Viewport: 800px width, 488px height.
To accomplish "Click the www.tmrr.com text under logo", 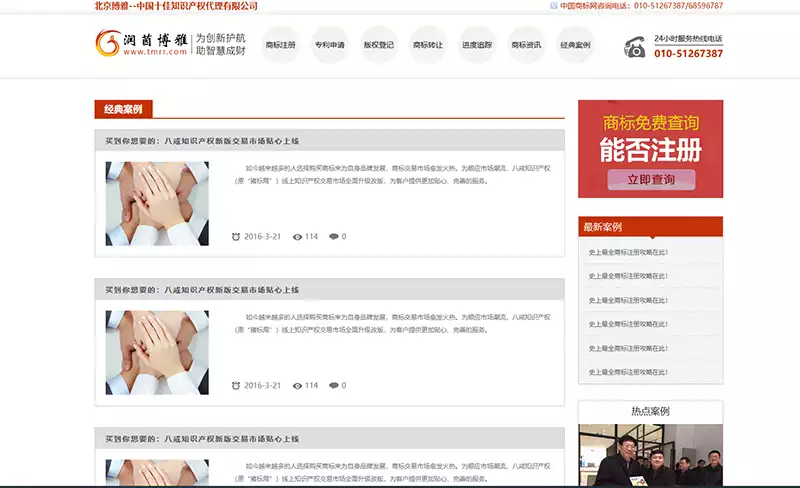I will tap(155, 52).
